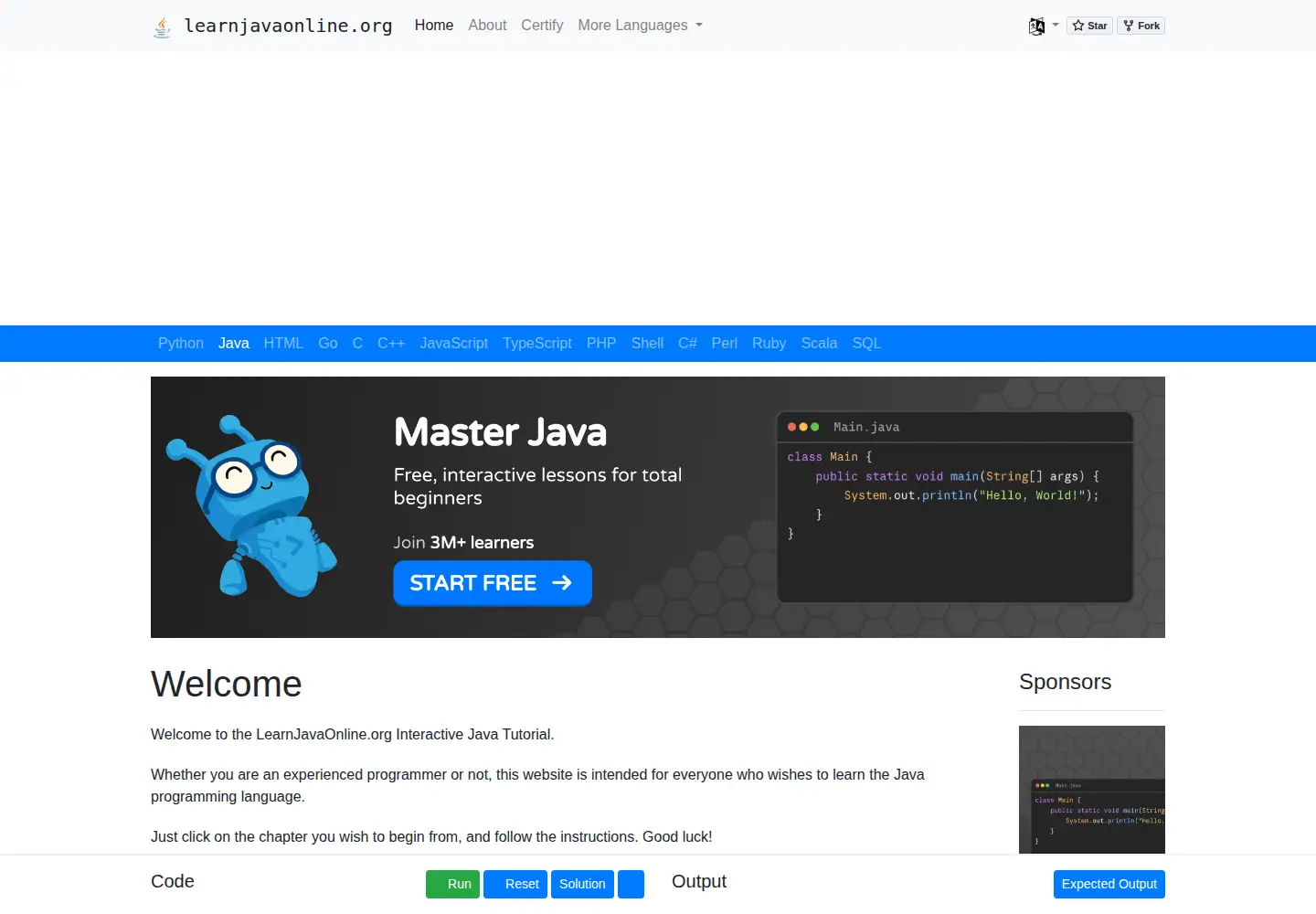Switch to the HTML tutorial

coord(283,344)
